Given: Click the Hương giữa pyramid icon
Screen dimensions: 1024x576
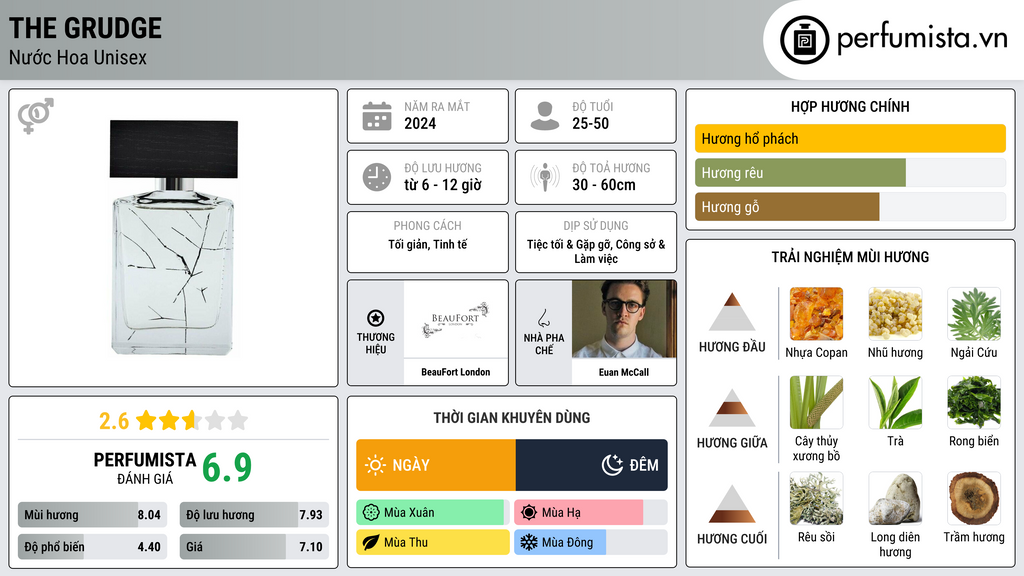Looking at the screenshot, I should click(732, 408).
